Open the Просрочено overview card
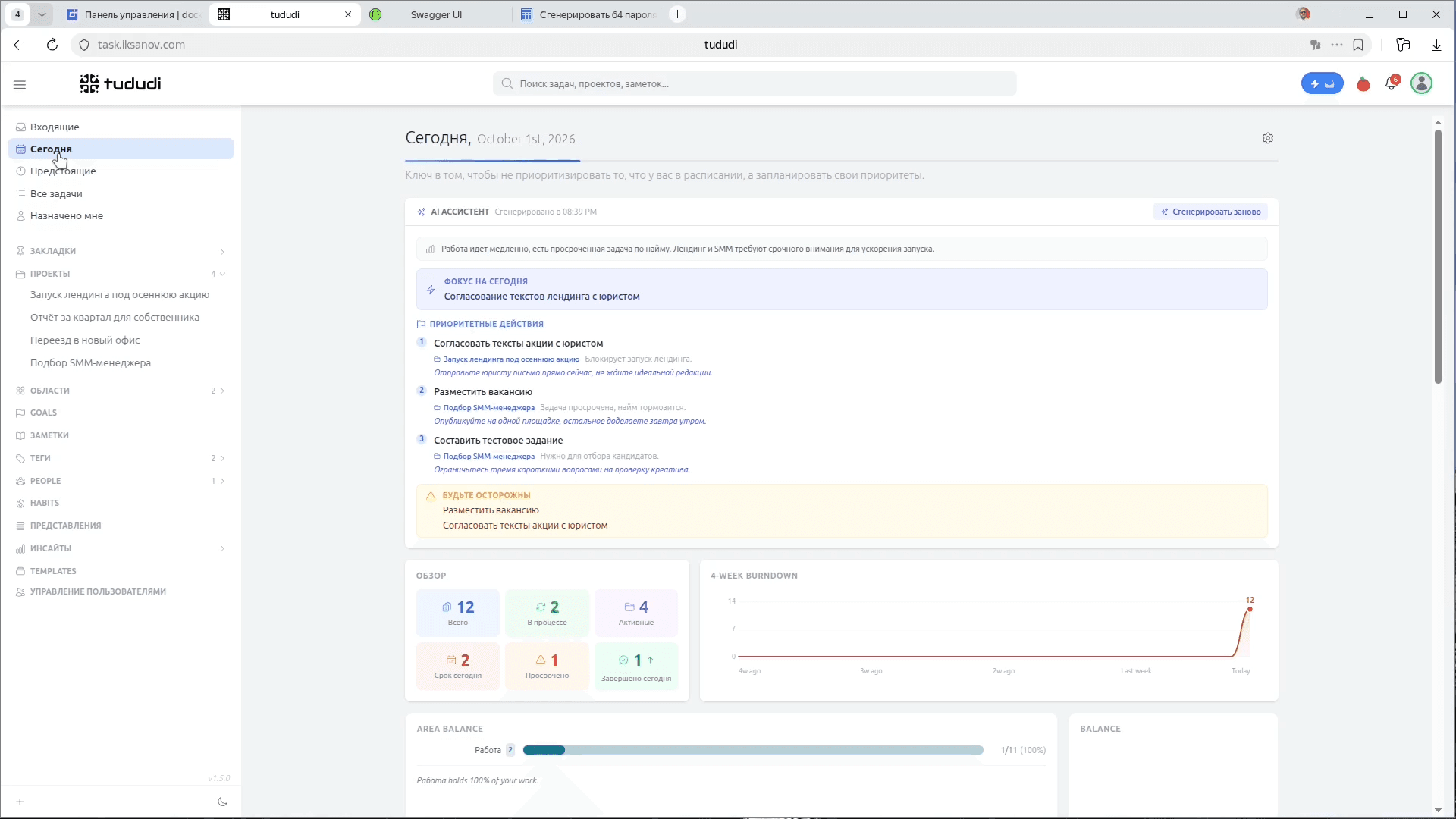Screen dimensions: 1456x819 click(547, 666)
